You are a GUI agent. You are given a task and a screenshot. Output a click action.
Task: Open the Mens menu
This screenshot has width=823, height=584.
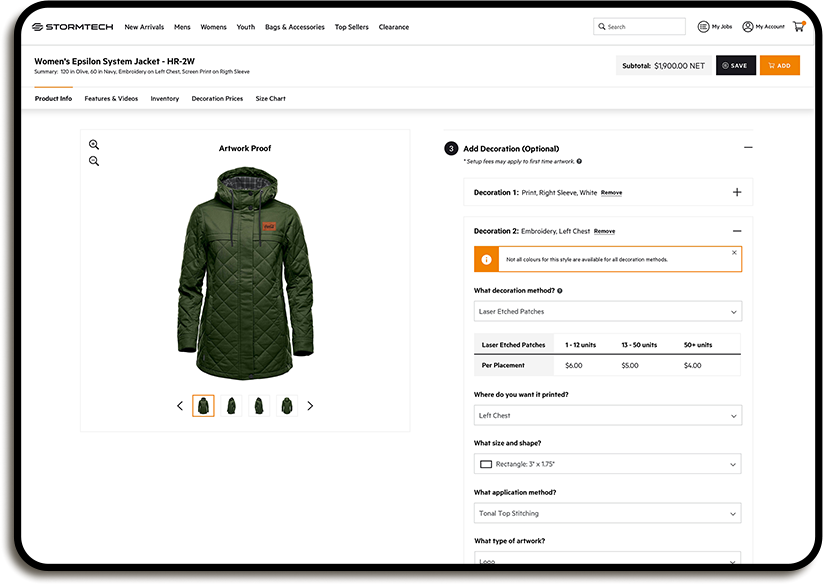(x=182, y=27)
